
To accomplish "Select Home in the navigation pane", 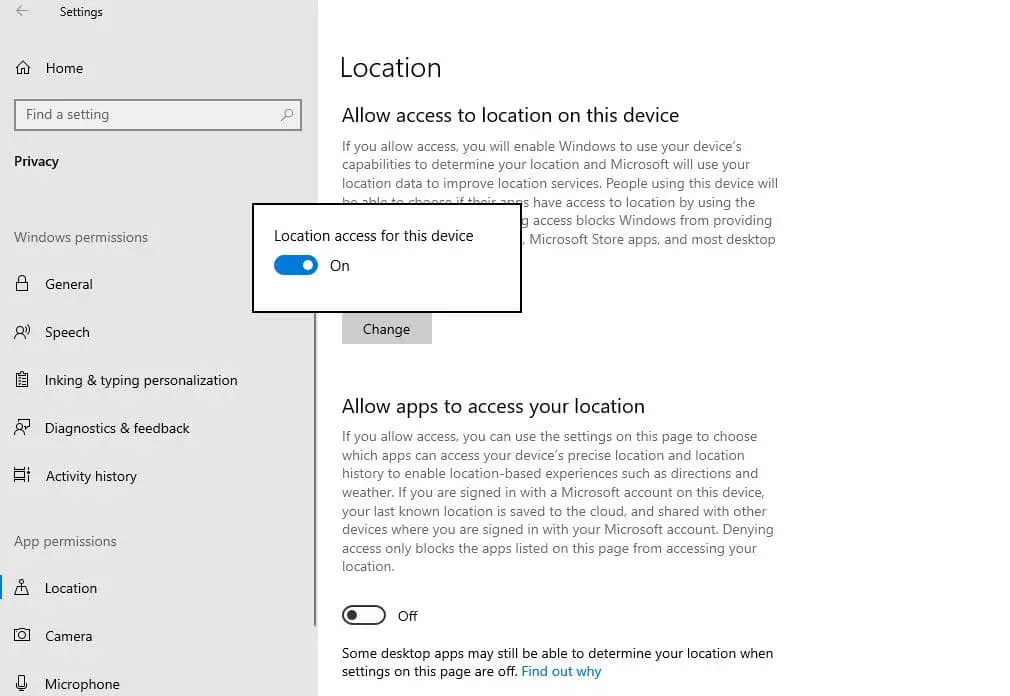I will [x=64, y=67].
